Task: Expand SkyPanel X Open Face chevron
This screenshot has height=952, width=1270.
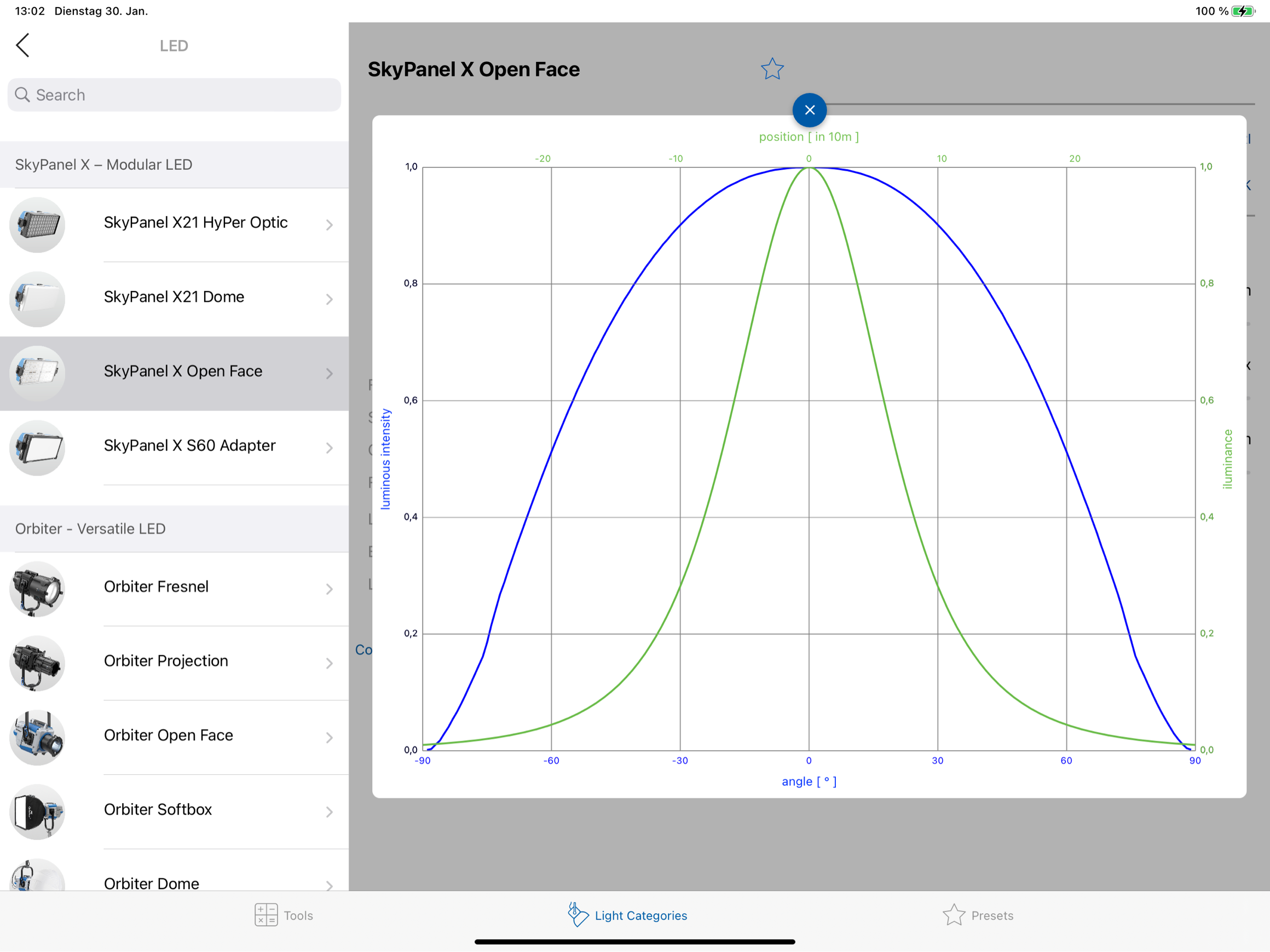Action: 330,374
